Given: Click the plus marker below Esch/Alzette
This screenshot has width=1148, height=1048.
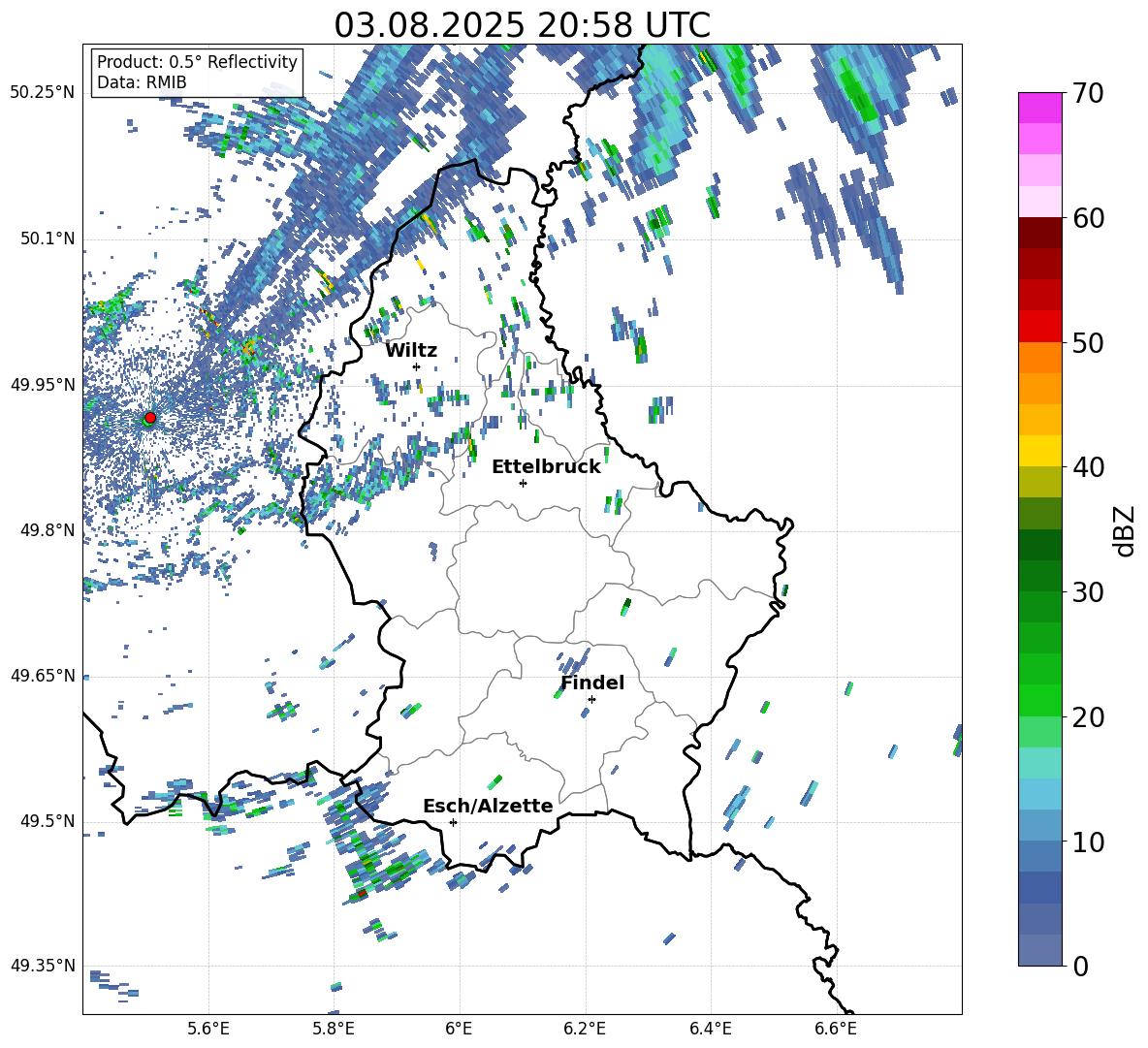Looking at the screenshot, I should pyautogui.click(x=453, y=822).
